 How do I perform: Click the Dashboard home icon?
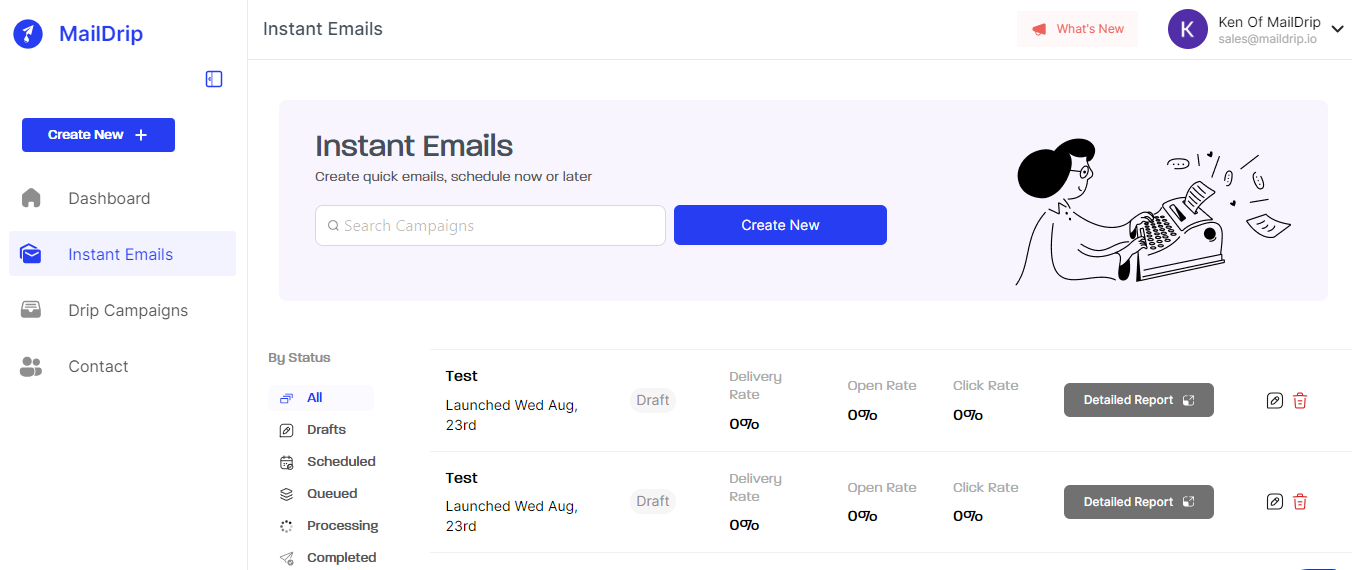pos(31,198)
